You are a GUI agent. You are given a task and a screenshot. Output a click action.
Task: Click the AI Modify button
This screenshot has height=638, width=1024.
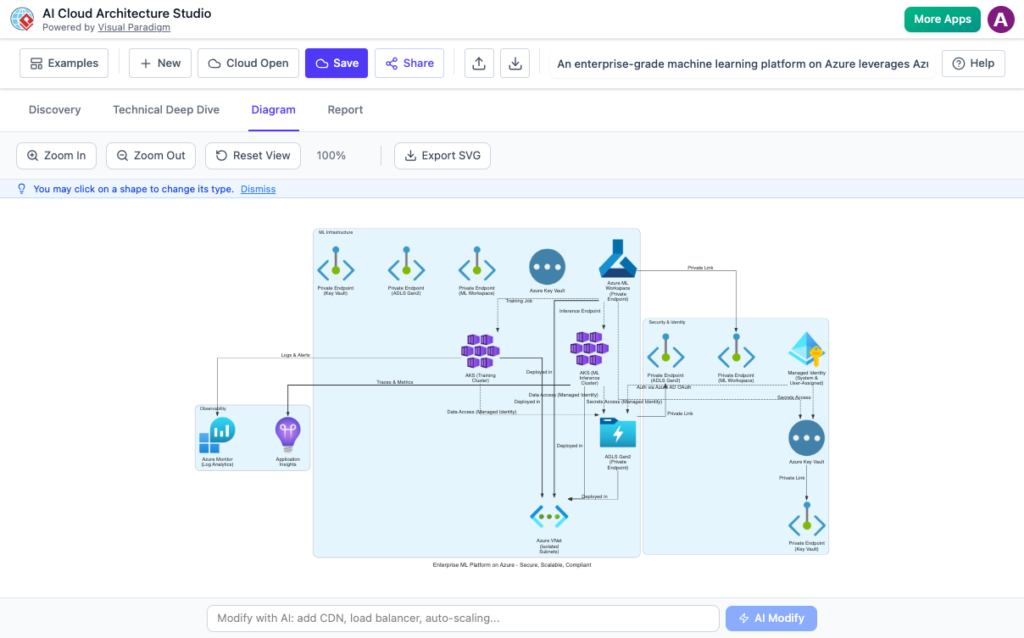pos(771,618)
